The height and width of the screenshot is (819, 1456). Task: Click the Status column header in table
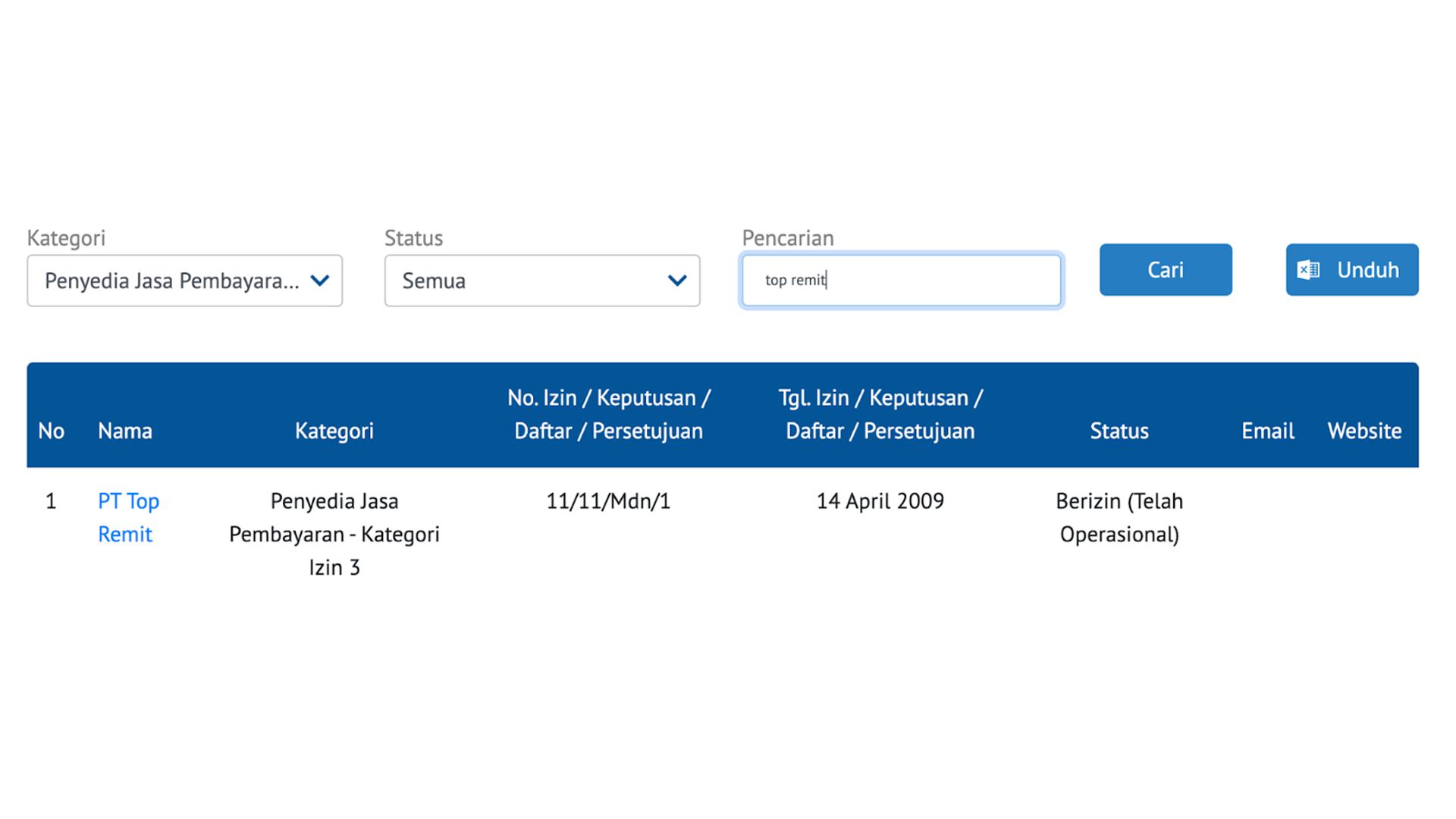pos(1119,431)
